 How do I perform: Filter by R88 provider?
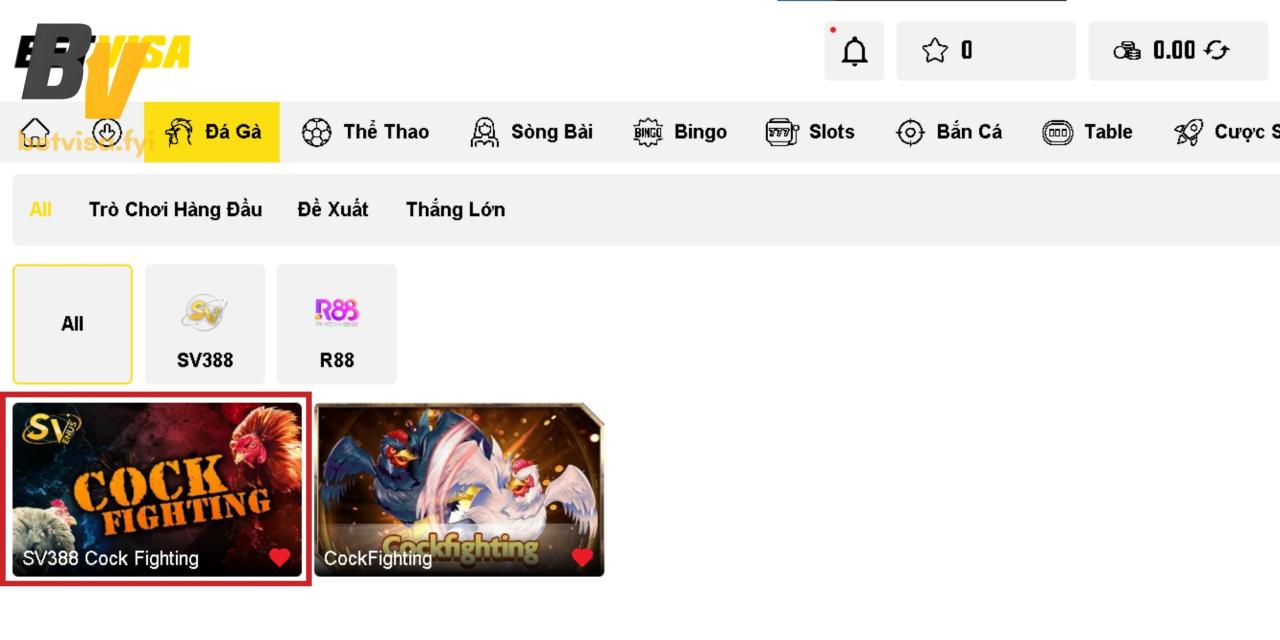337,324
